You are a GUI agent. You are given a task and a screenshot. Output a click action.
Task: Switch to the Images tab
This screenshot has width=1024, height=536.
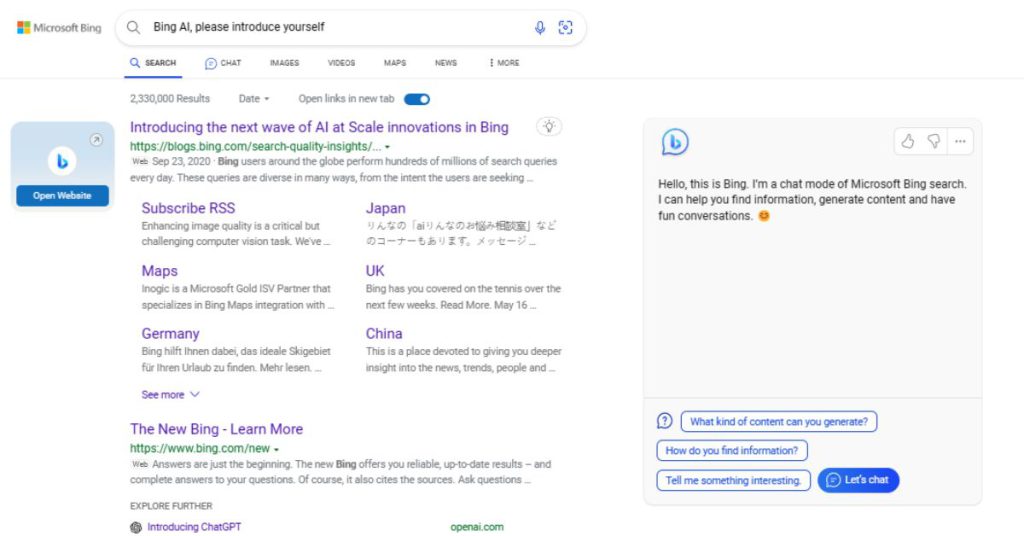284,63
